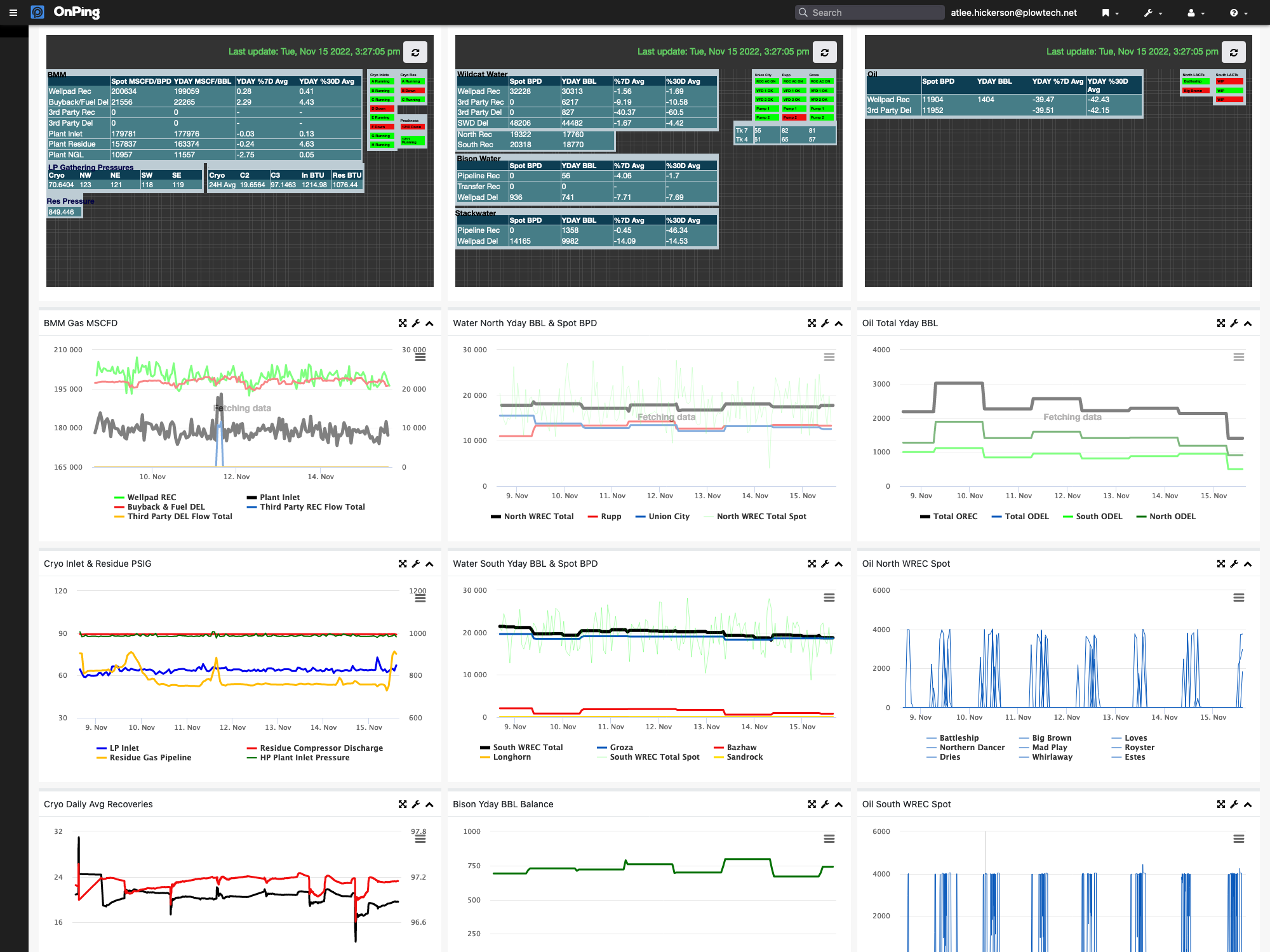1270x952 pixels.
Task: Expand BMM Gas MSCFD chart to fullscreen
Action: [x=403, y=323]
